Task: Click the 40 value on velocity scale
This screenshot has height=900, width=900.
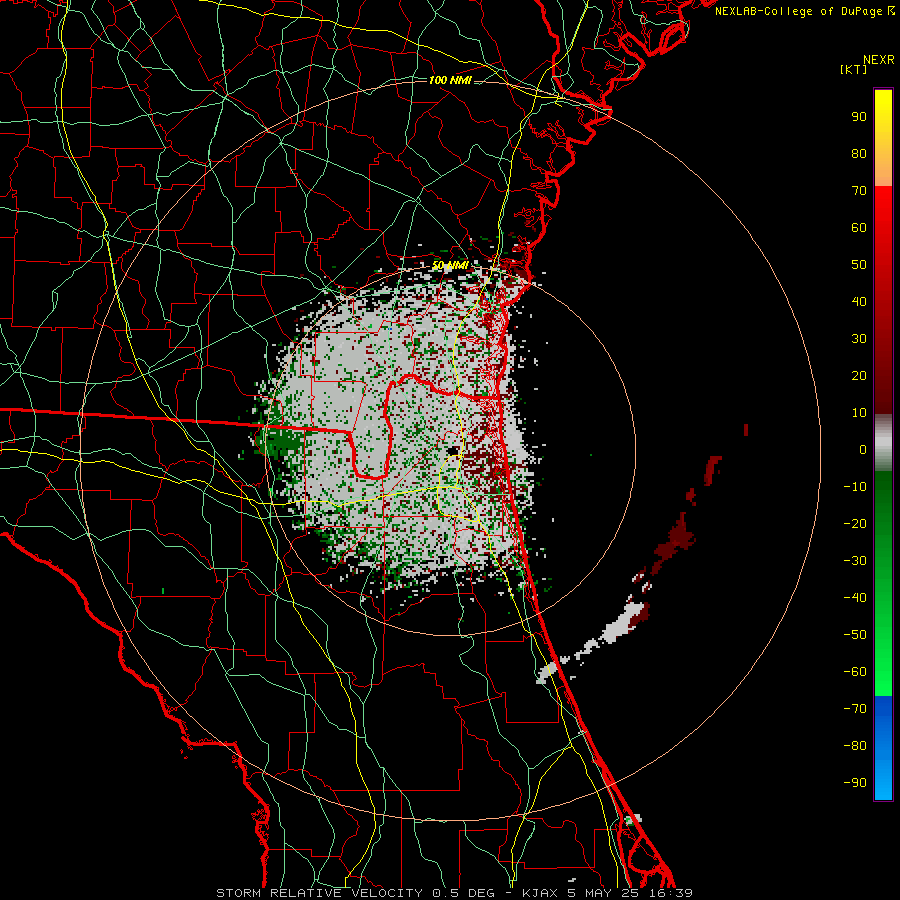Action: [859, 301]
